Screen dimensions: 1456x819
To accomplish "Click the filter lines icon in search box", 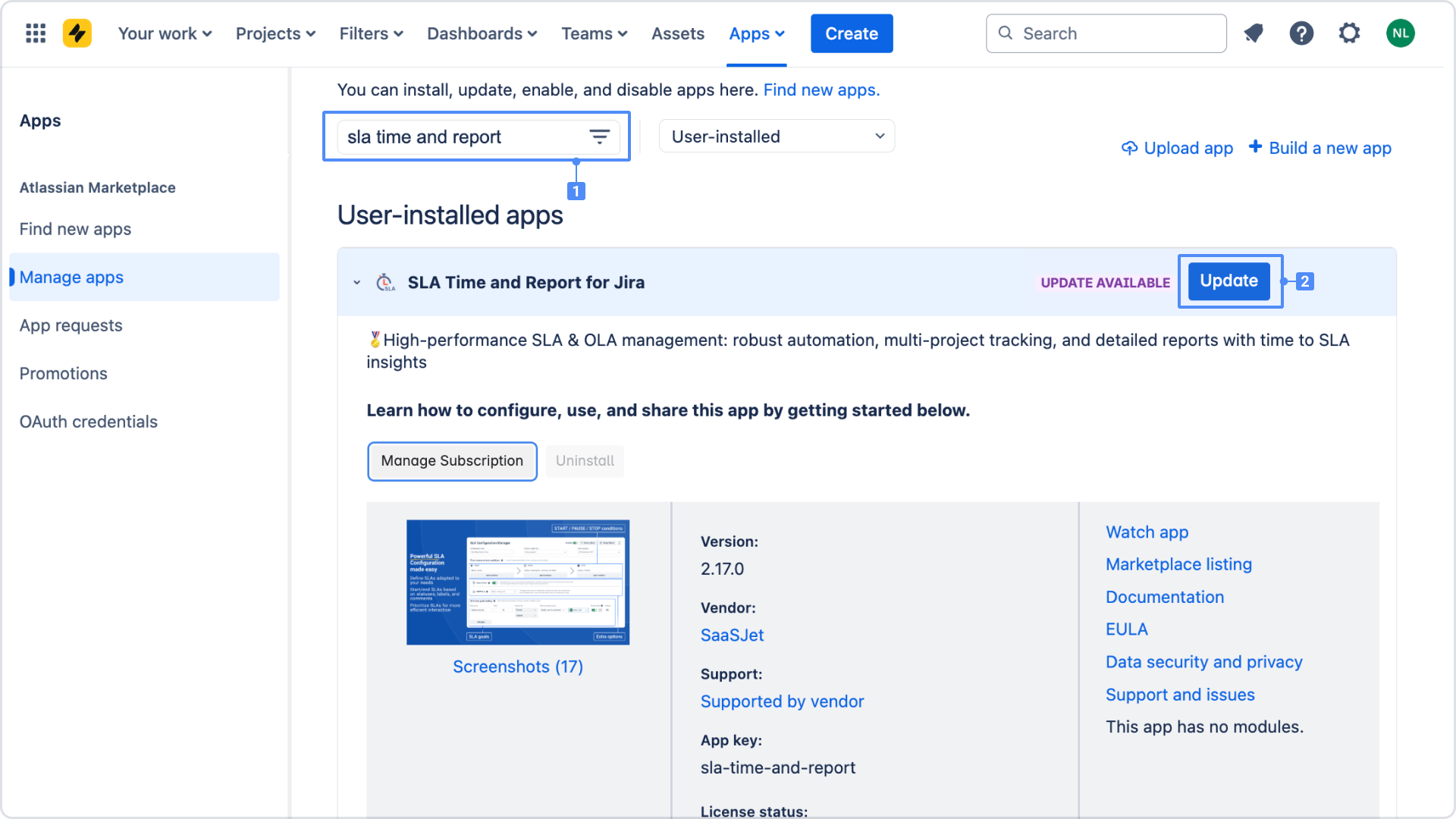I will [x=599, y=136].
